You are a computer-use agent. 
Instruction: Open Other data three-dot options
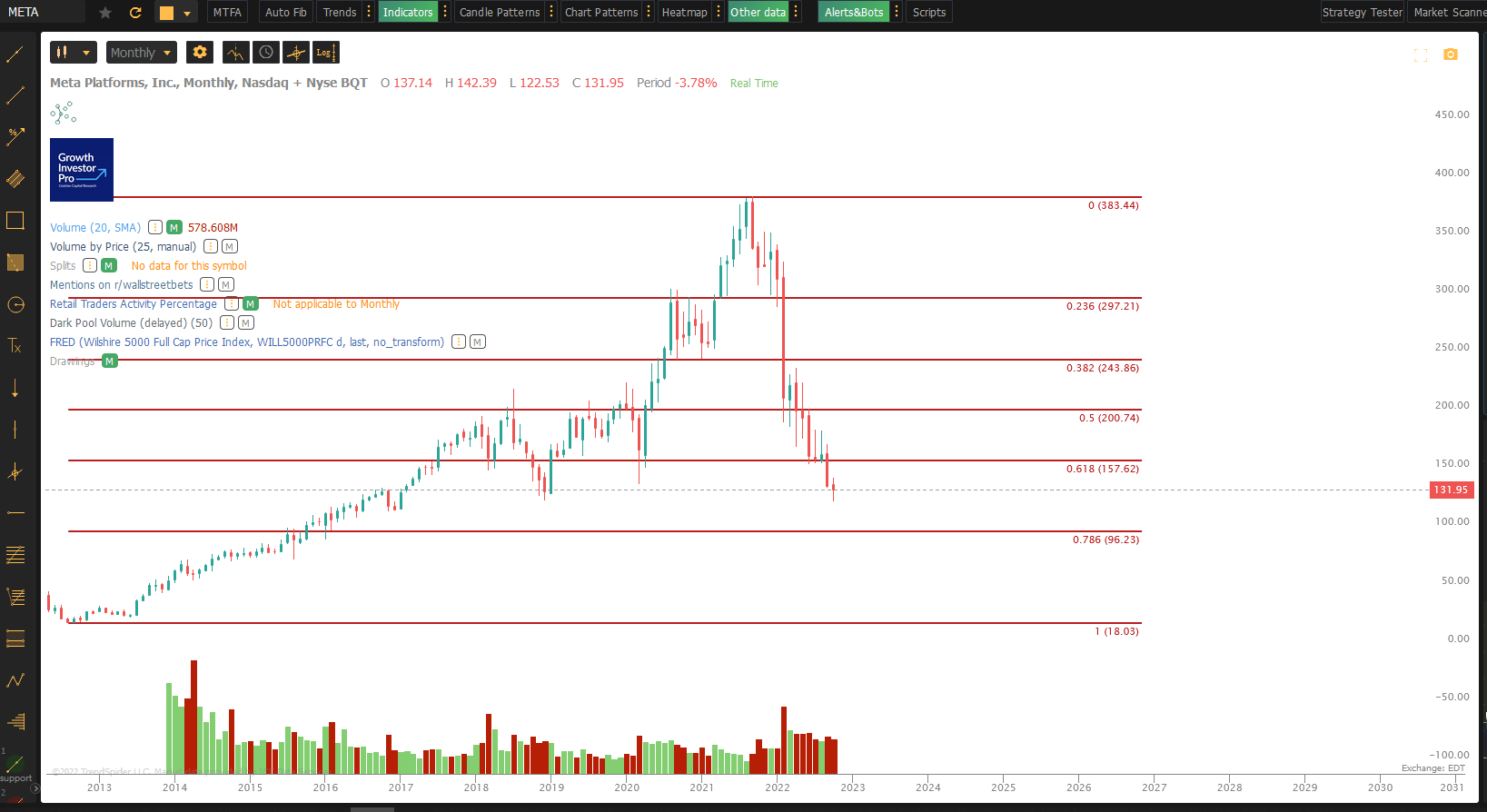tap(796, 12)
